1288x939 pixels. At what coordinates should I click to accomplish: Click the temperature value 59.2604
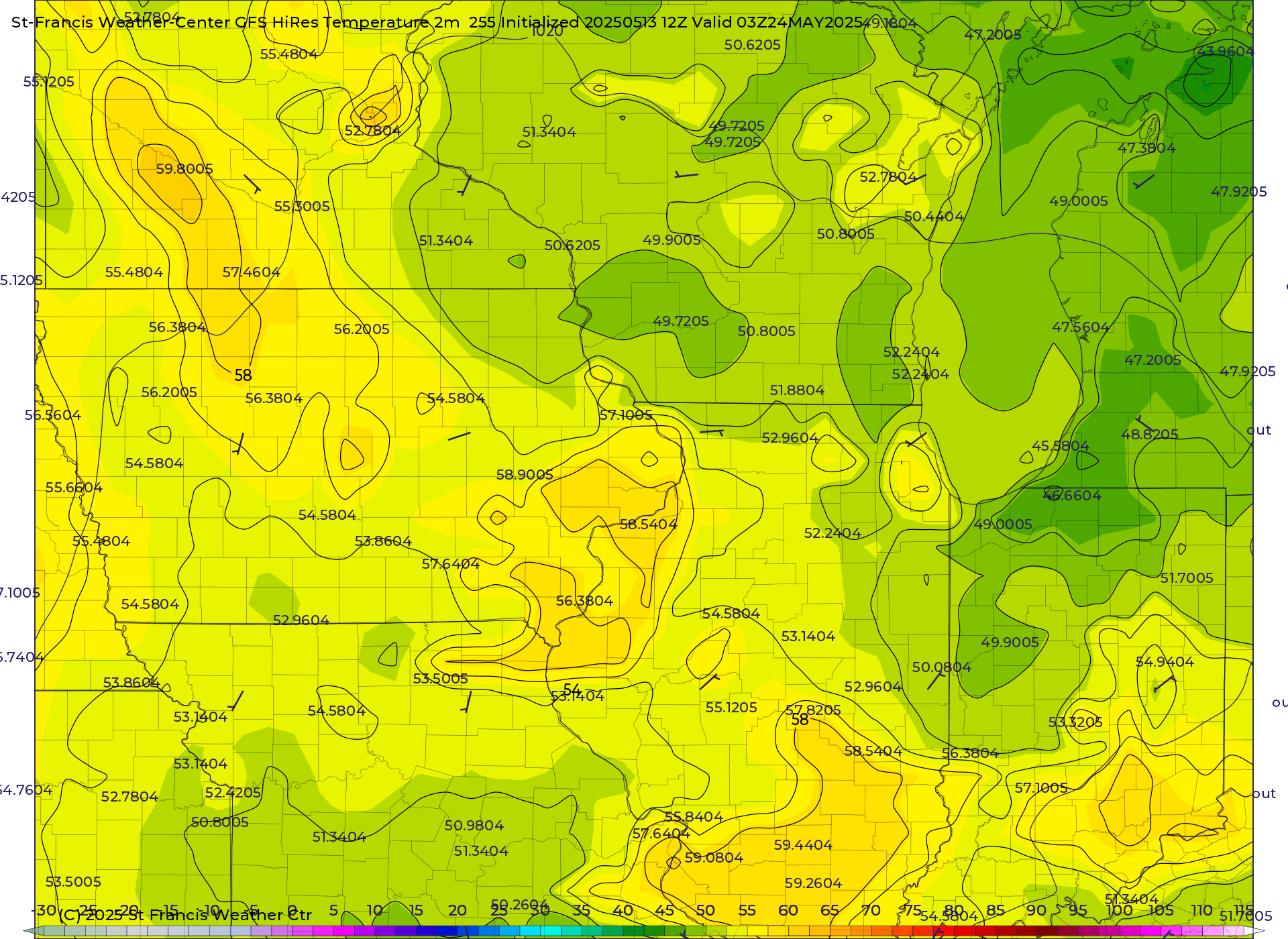(x=813, y=883)
